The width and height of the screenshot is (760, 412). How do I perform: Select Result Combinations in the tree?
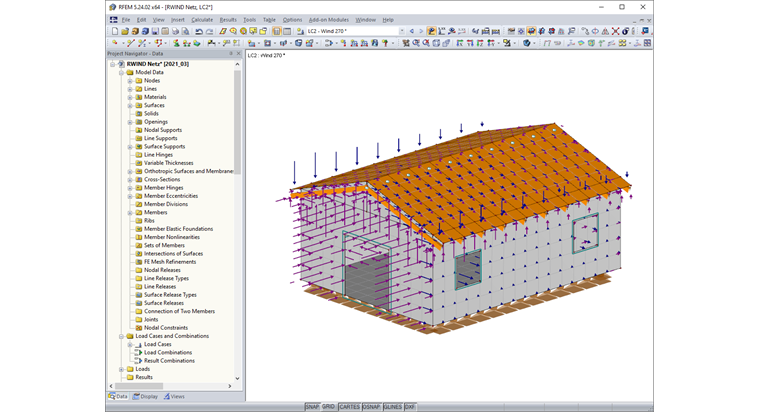169,361
